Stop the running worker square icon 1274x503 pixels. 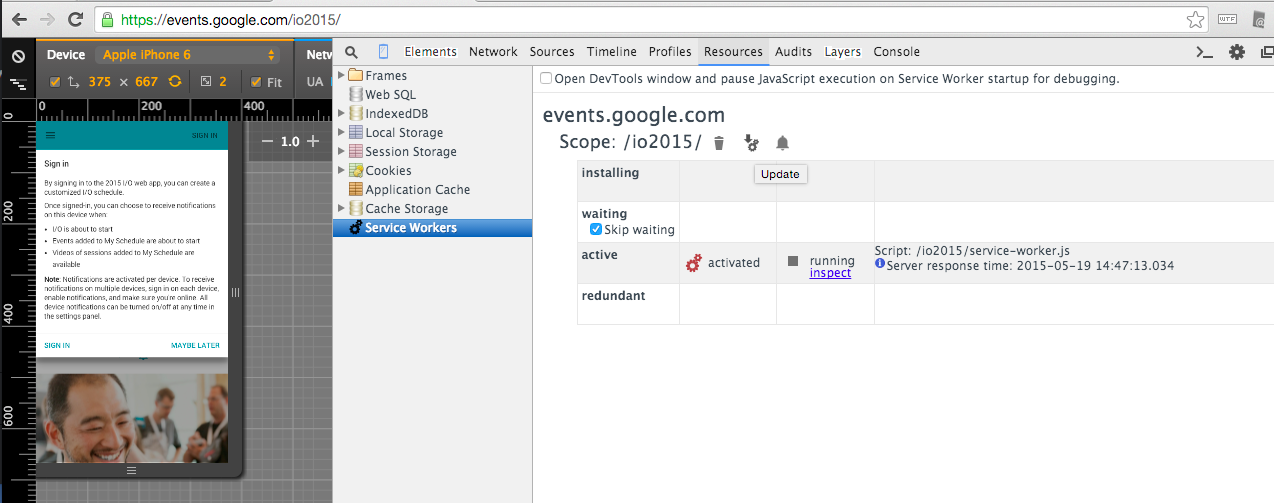tap(793, 261)
